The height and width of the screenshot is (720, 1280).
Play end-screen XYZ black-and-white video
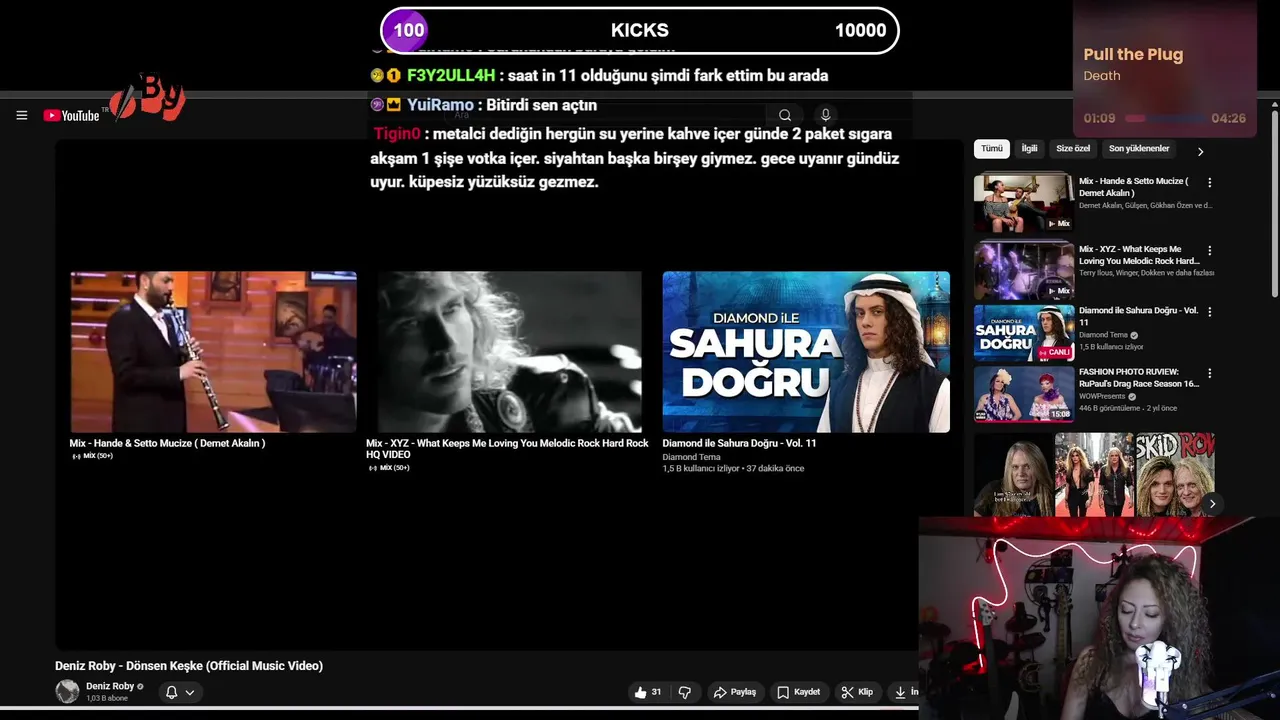(x=509, y=352)
